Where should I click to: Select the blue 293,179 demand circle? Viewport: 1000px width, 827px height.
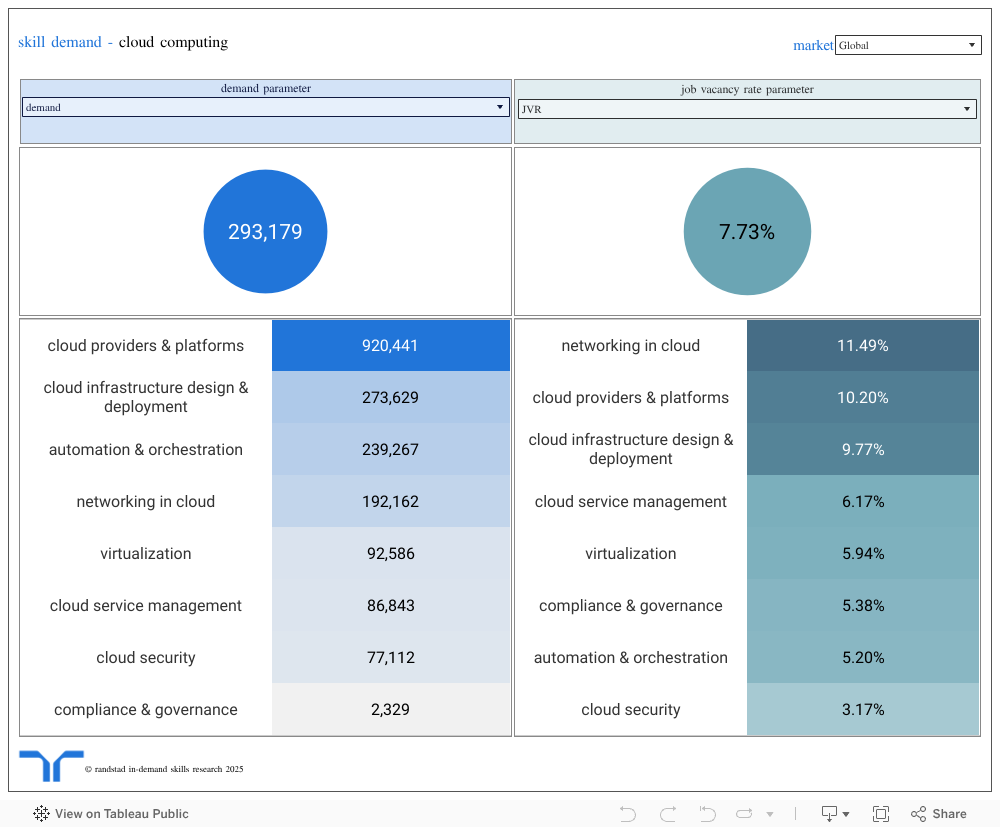coord(265,232)
